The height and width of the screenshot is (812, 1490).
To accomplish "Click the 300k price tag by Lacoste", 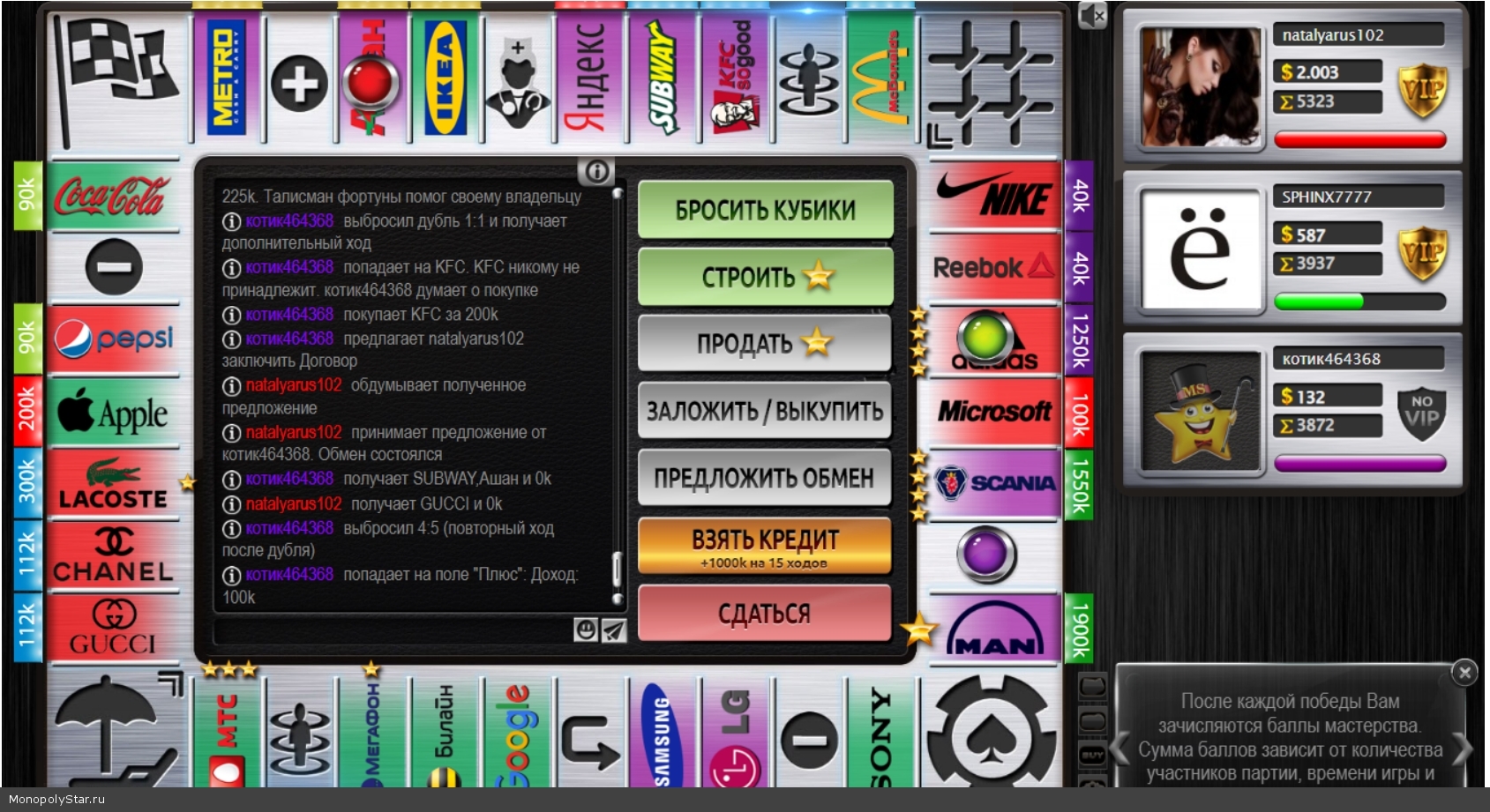I will [27, 484].
